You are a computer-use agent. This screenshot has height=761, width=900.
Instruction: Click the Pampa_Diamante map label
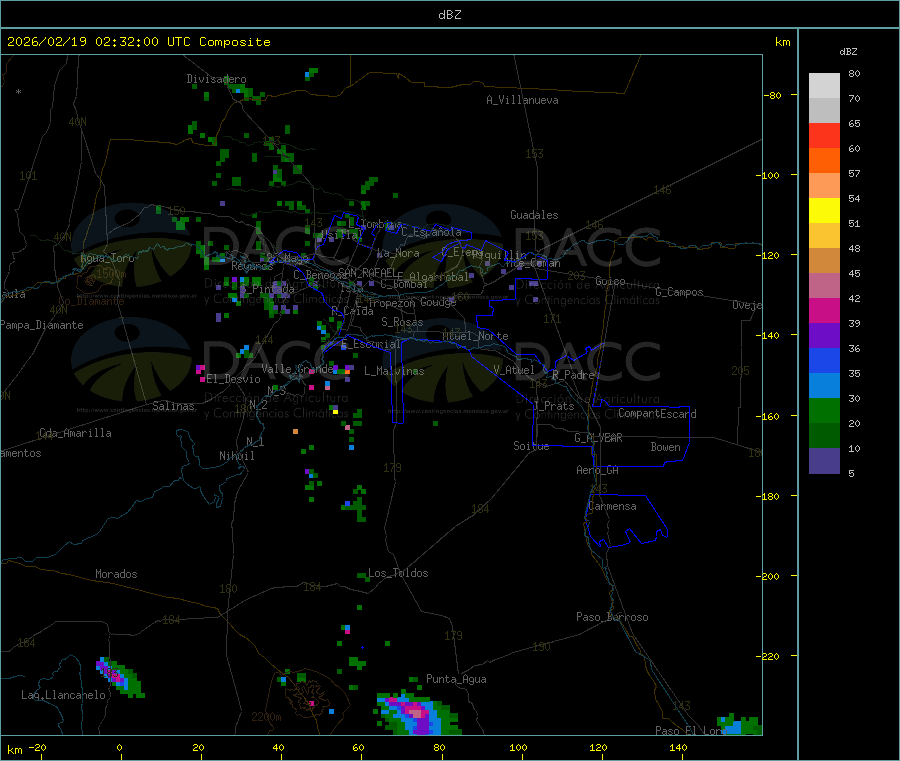point(42,325)
